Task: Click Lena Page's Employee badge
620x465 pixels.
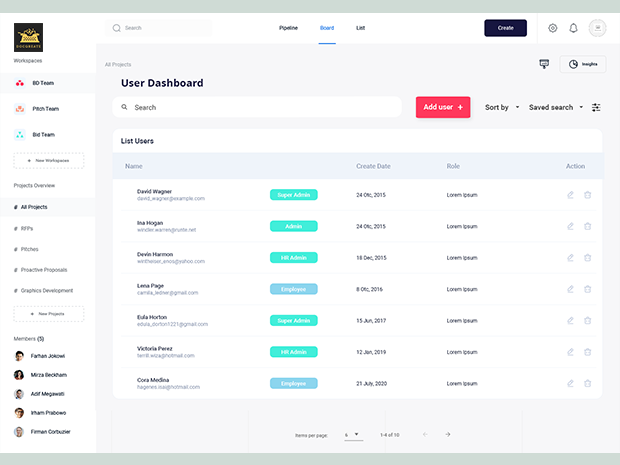Action: click(x=293, y=289)
